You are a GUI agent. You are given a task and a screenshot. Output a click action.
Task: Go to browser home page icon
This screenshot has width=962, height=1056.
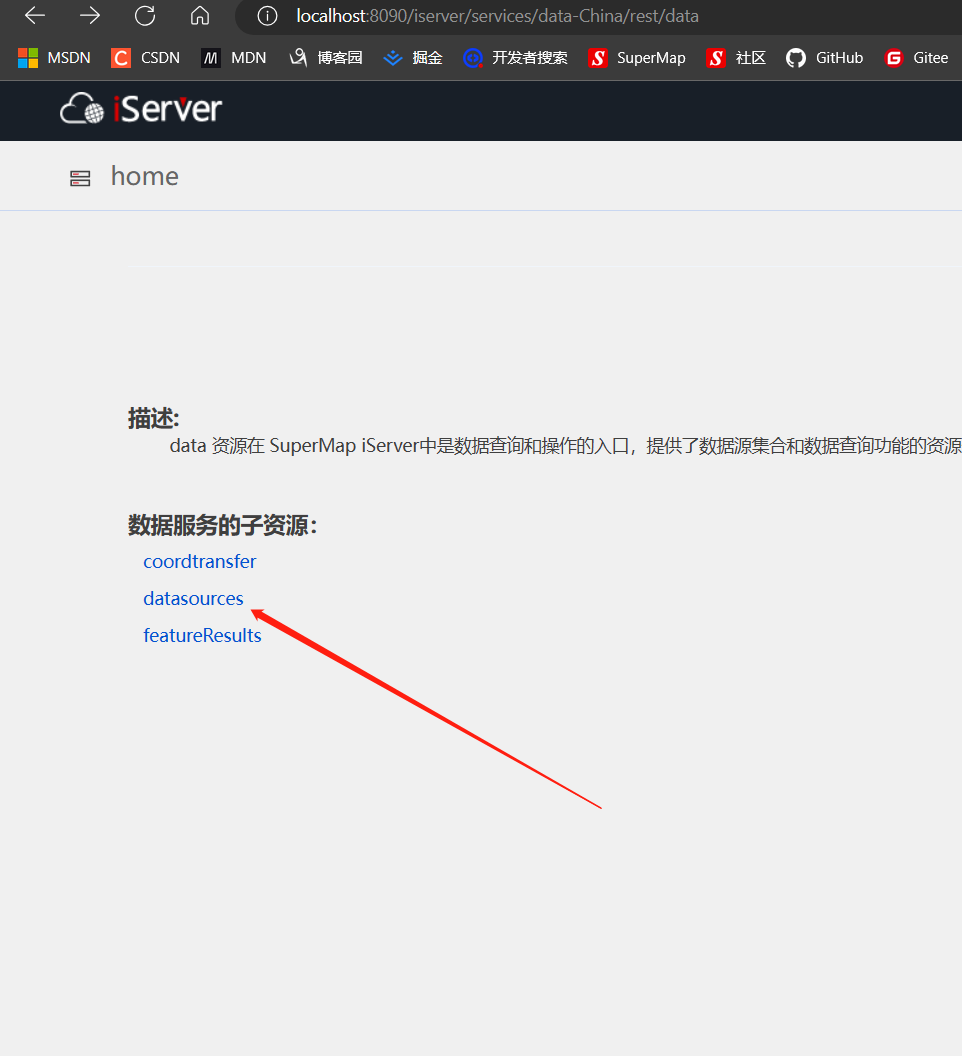coord(199,15)
